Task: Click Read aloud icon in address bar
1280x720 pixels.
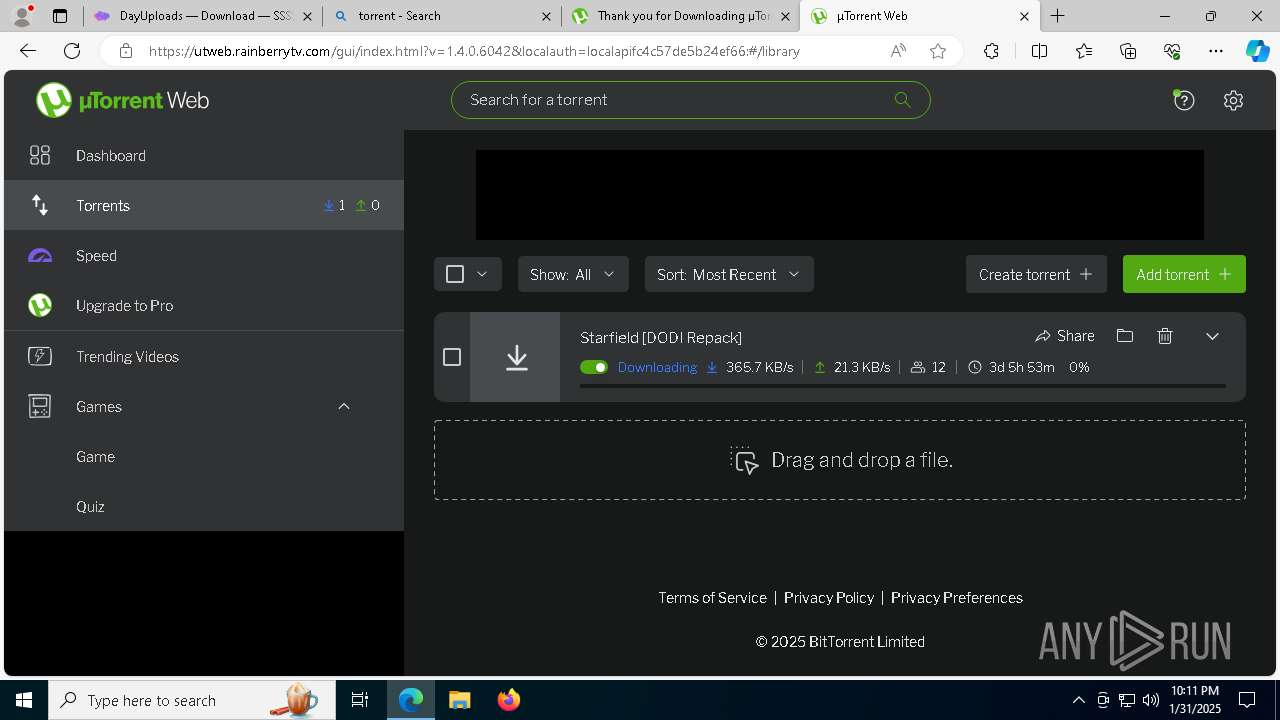Action: [x=898, y=51]
